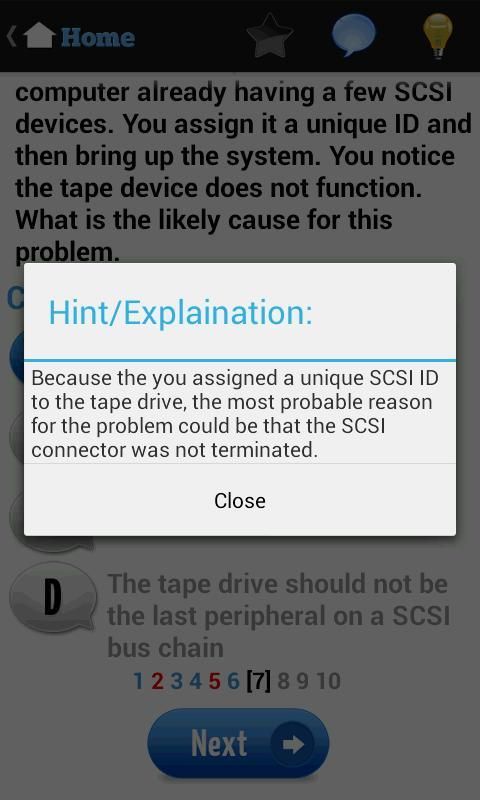Viewport: 480px width, 800px height.
Task: Close the Hint/Explanation dialog
Action: point(240,501)
